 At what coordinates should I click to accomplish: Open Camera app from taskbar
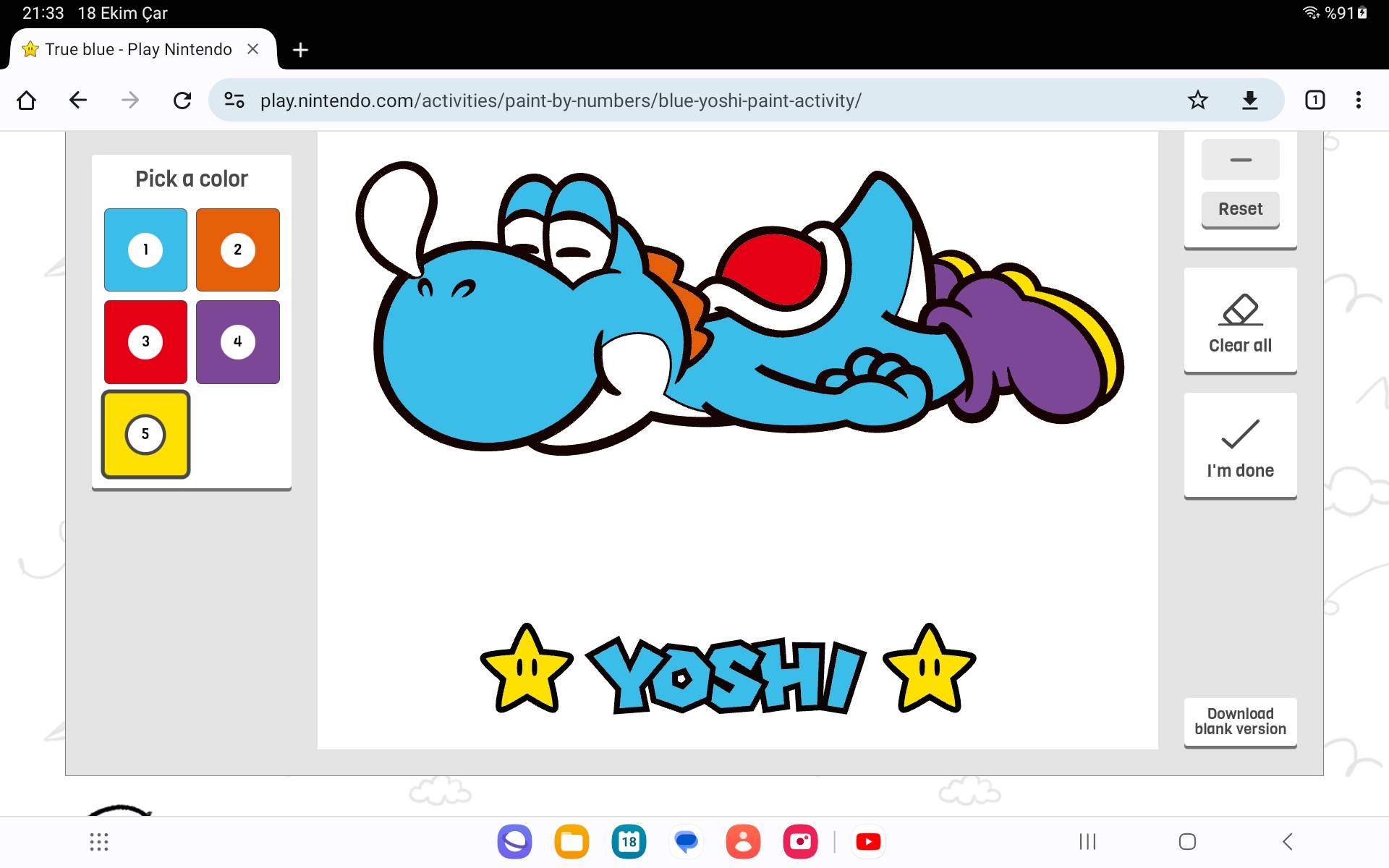(800, 842)
